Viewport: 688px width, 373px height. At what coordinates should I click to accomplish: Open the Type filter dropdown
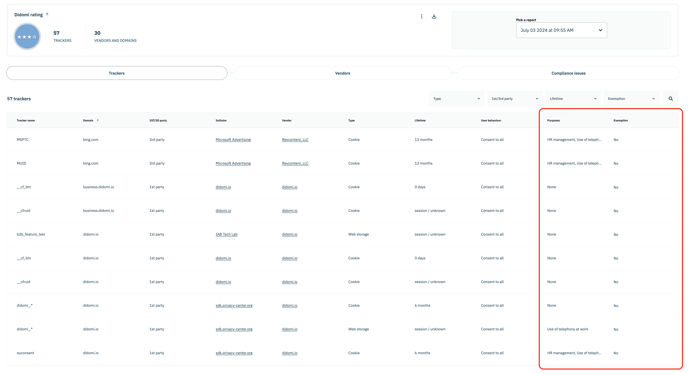[456, 99]
